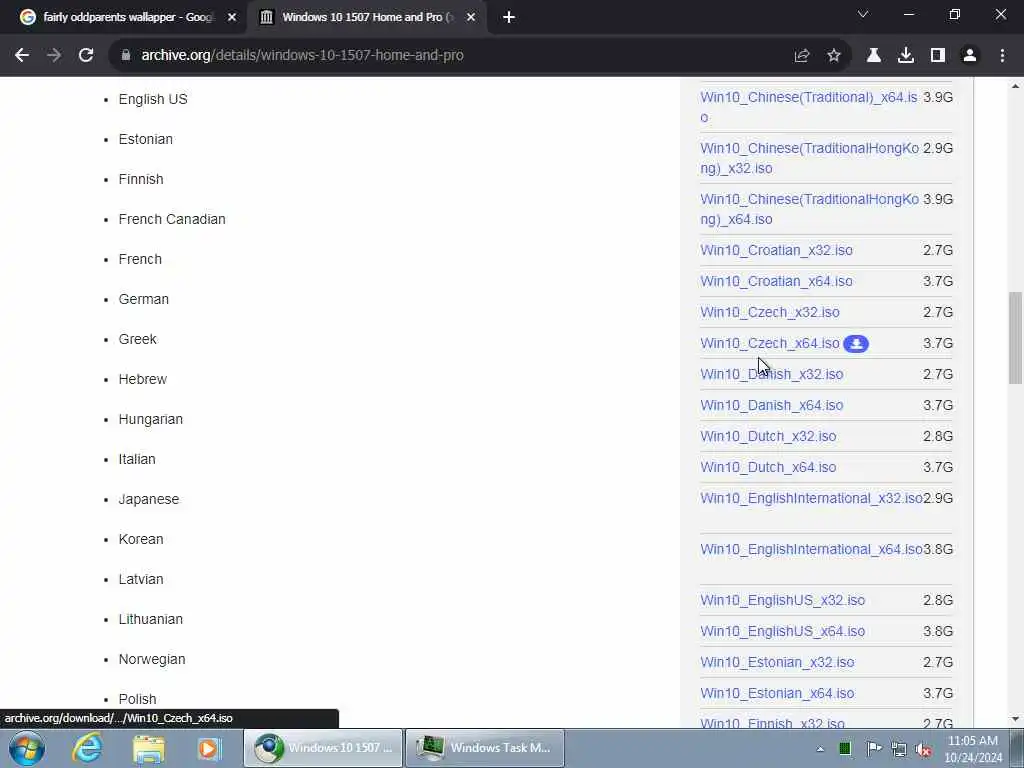Launch Internet Explorer from the taskbar
Screen dimensions: 1024x768
click(x=87, y=748)
